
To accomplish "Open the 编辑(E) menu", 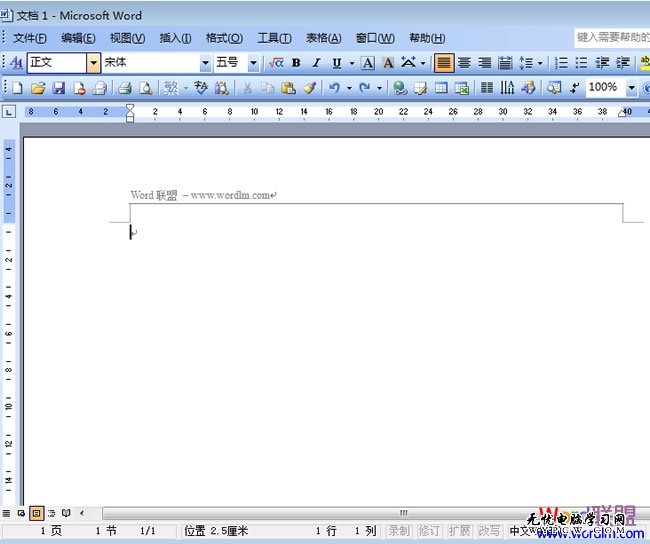I will [x=78, y=38].
